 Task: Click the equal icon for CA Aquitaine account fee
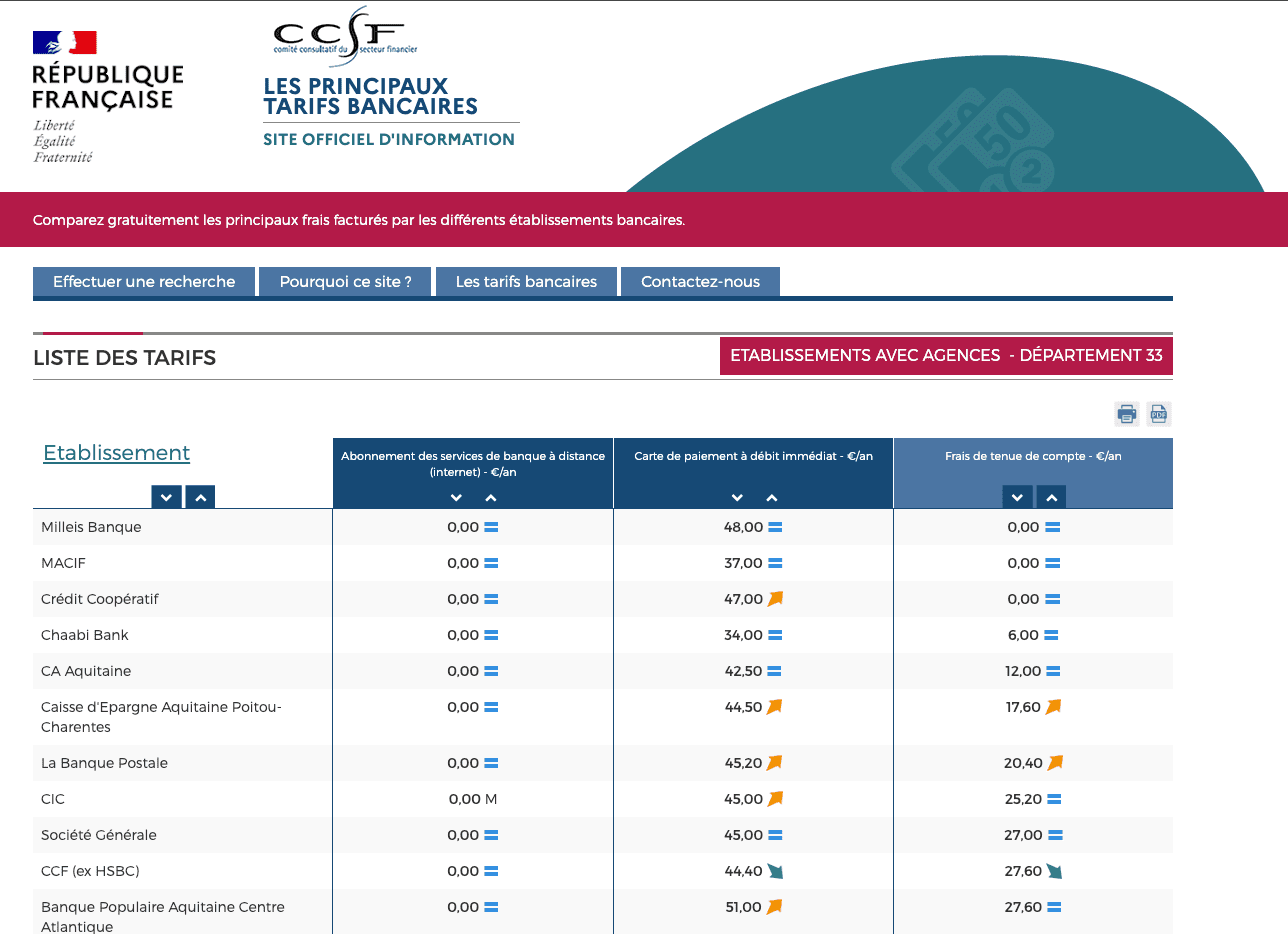pos(1053,671)
